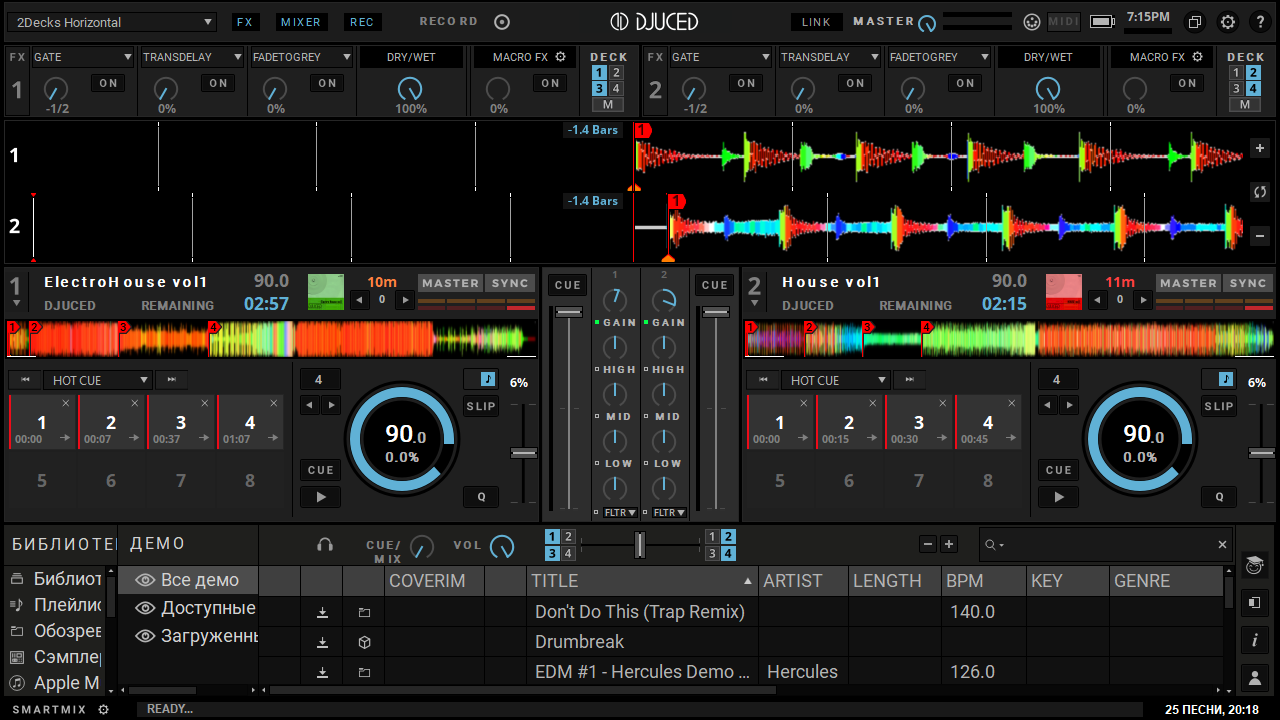Click the headphones icon in browser bar
Image resolution: width=1280 pixels, height=720 pixels.
(x=325, y=545)
